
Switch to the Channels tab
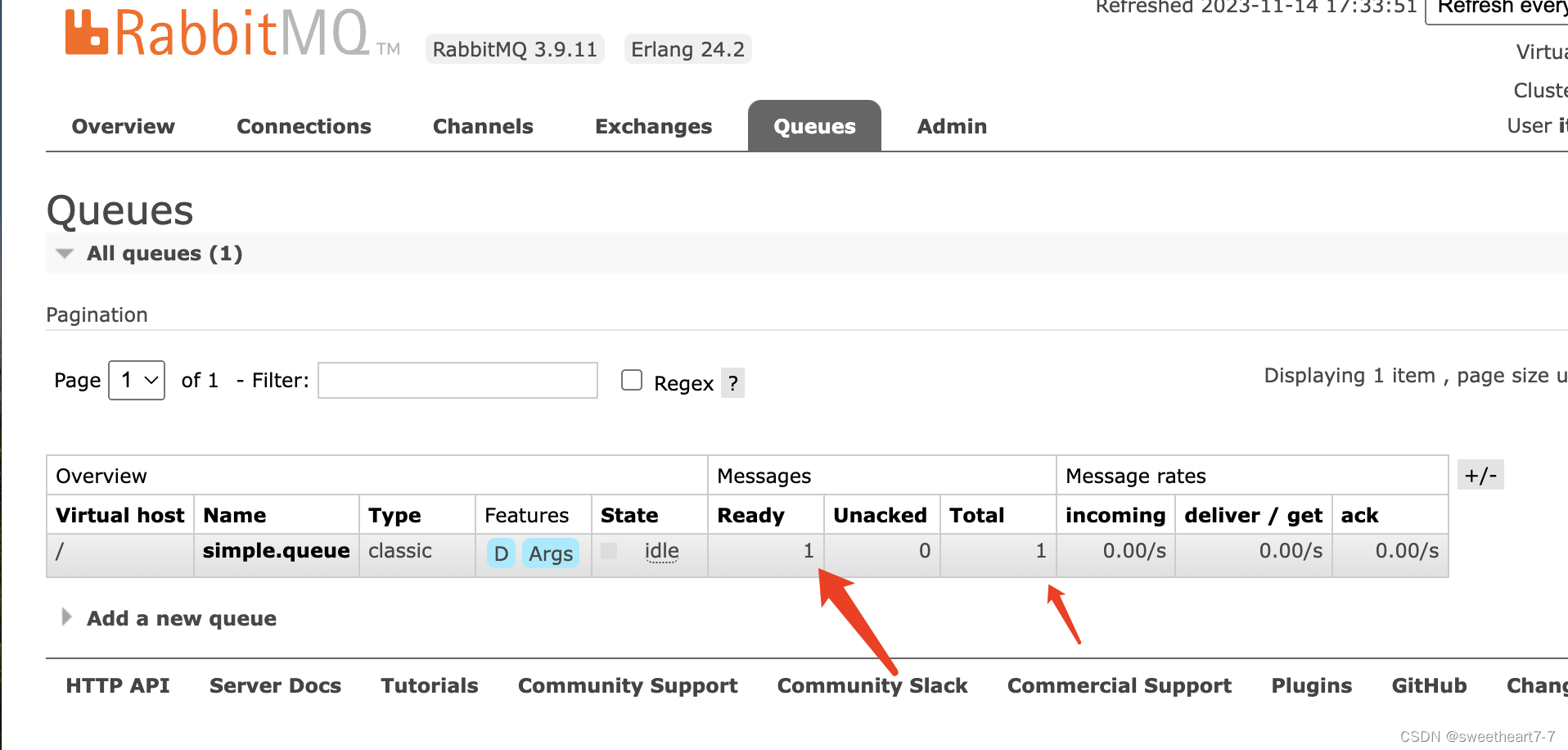point(483,126)
